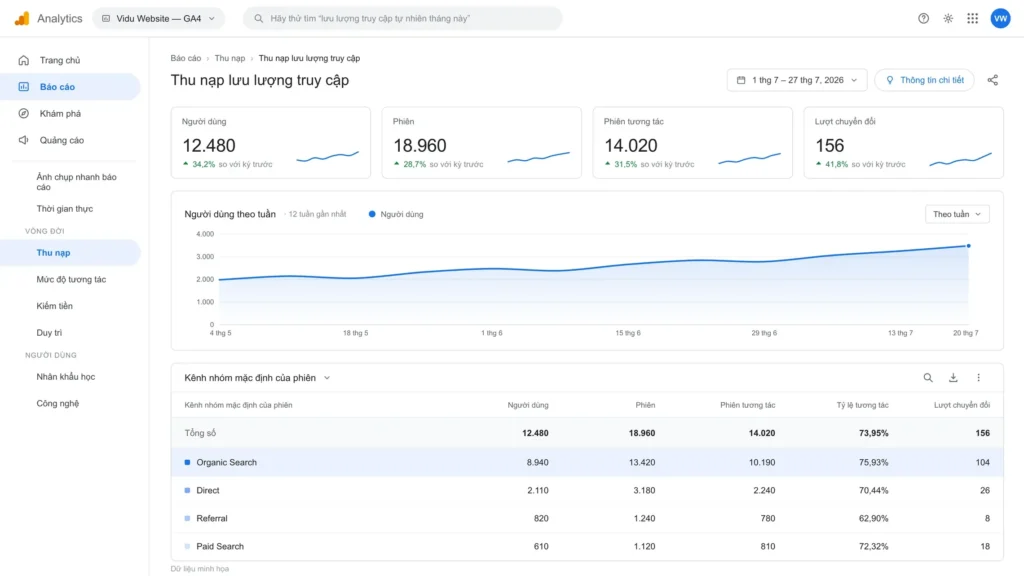Click the last data point on chart
The height and width of the screenshot is (576, 1024).
pyautogui.click(x=968, y=246)
